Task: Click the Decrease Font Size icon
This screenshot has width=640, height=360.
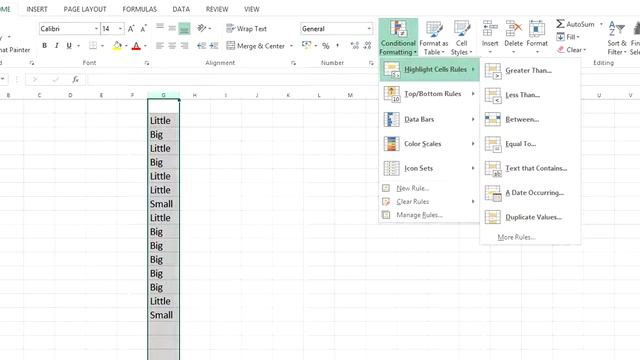Action: point(143,29)
